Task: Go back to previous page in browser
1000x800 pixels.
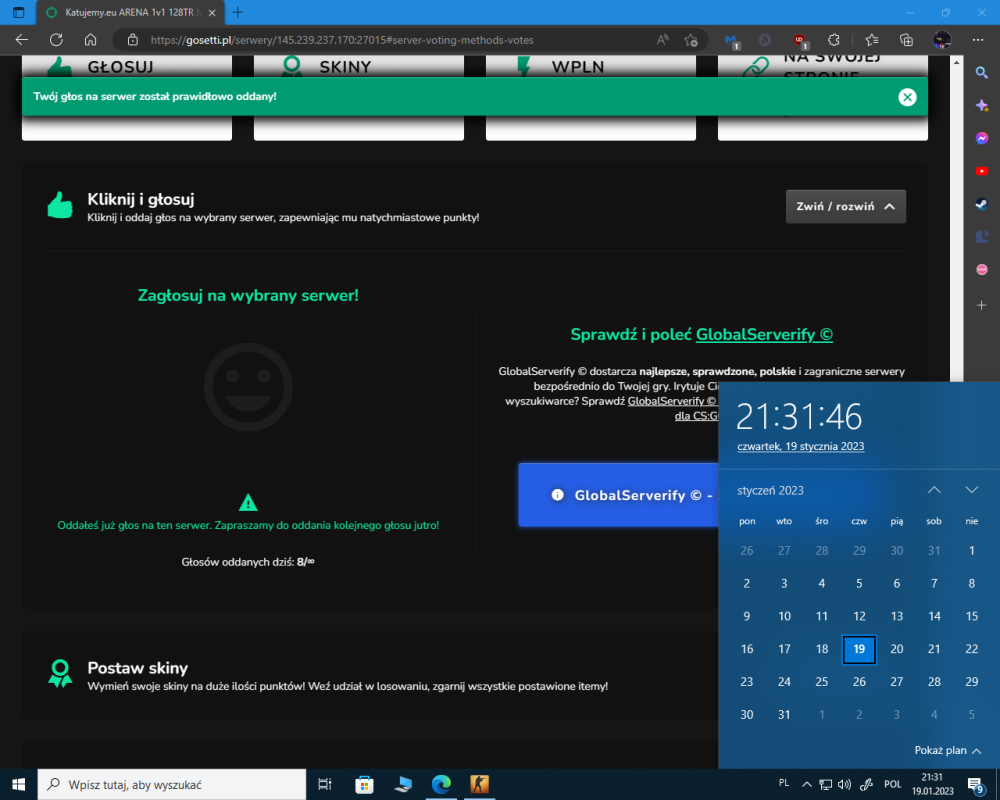Action: 22,40
